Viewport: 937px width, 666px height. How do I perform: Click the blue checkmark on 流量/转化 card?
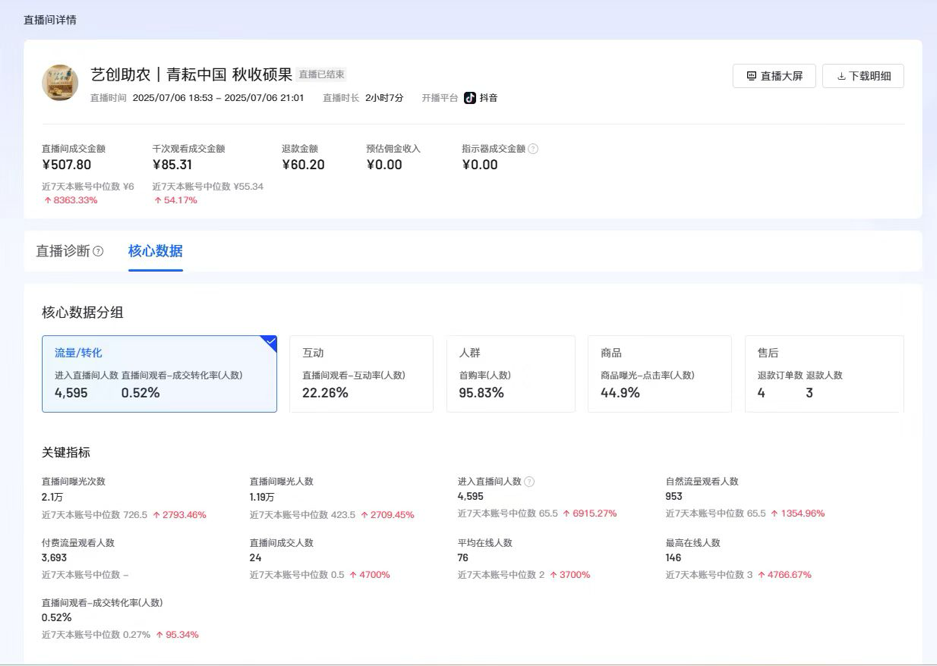pos(269,343)
